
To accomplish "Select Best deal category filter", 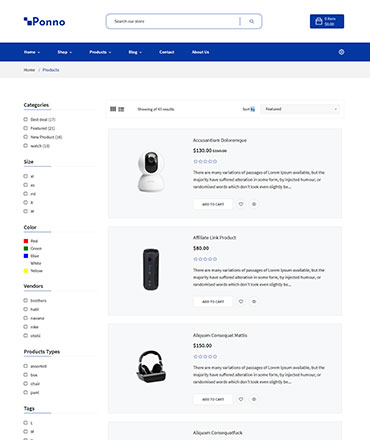I will [x=39, y=119].
